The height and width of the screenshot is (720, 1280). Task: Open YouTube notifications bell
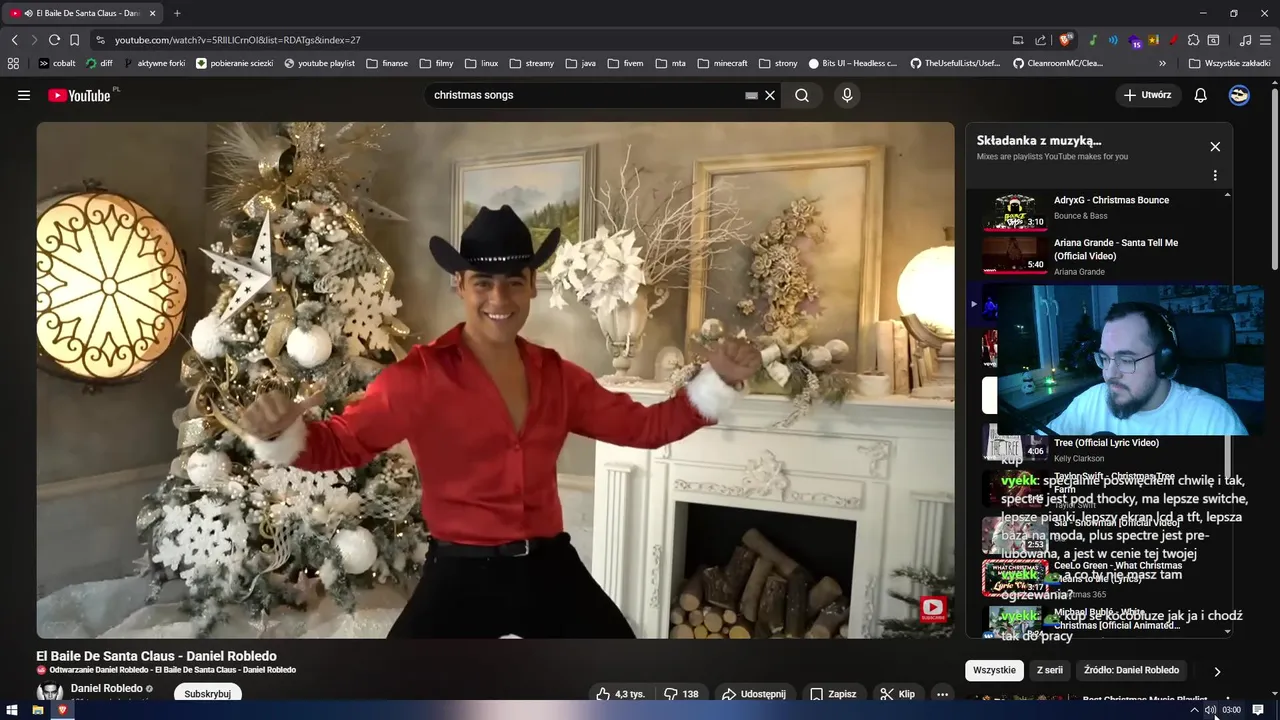1201,95
